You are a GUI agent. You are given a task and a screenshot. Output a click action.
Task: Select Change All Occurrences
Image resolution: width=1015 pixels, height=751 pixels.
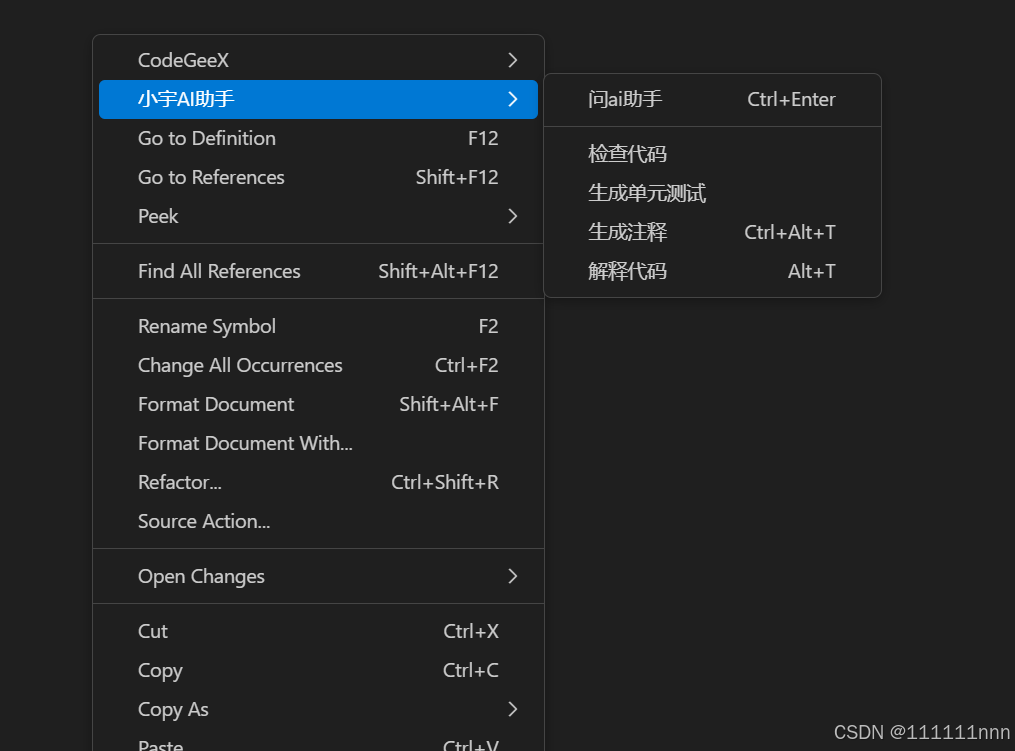pyautogui.click(x=240, y=365)
